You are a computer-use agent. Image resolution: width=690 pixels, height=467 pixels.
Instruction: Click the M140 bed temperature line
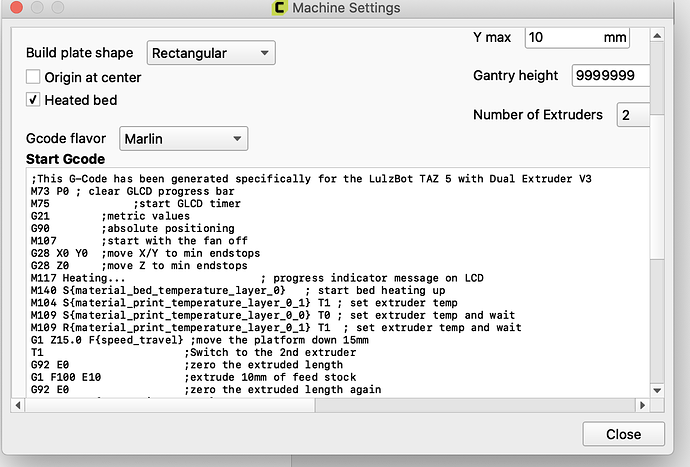pos(238,290)
